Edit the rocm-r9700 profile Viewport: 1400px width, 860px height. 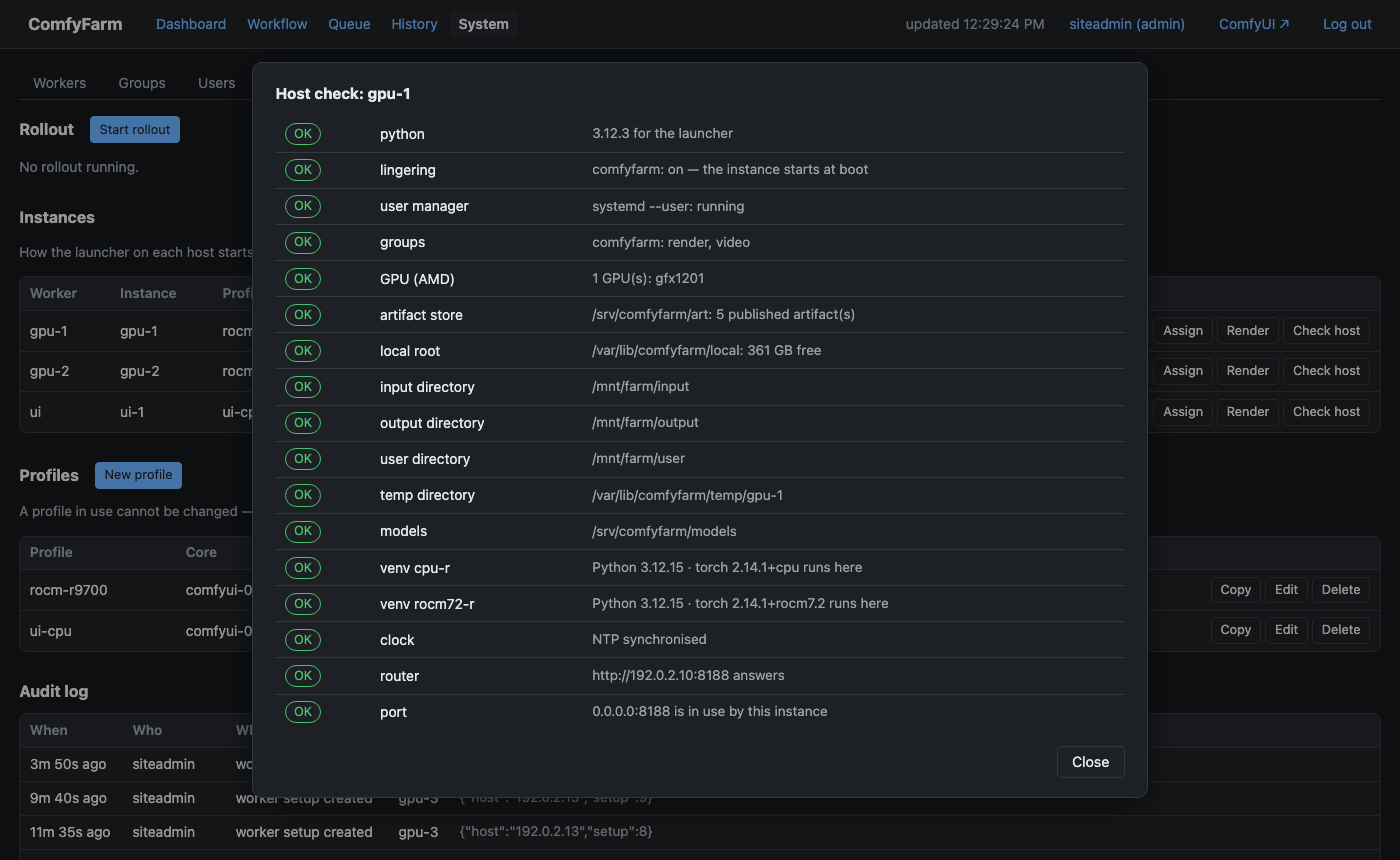(x=1286, y=590)
